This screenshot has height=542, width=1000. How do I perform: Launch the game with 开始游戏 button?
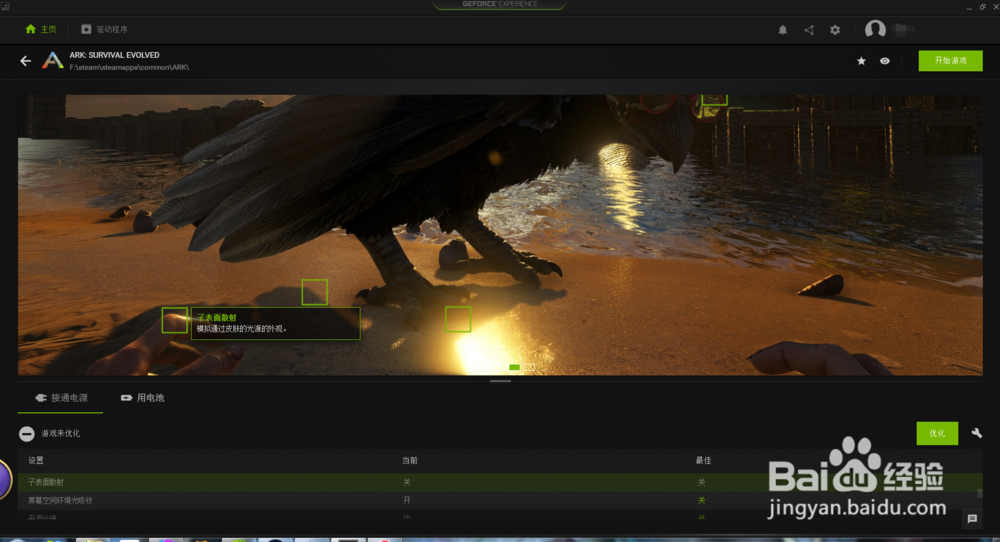(950, 61)
